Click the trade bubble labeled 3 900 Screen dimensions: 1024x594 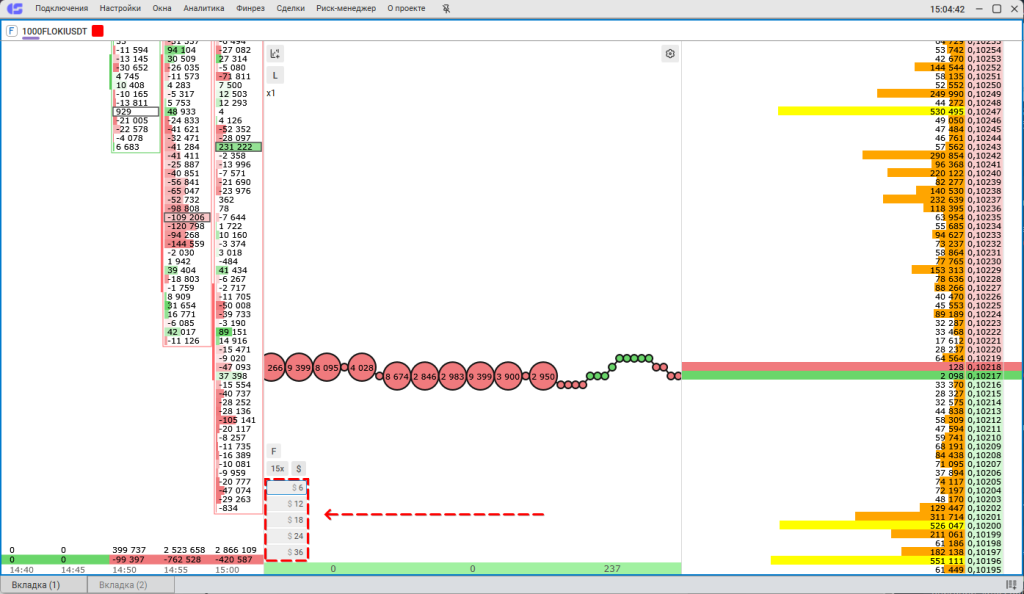click(508, 376)
